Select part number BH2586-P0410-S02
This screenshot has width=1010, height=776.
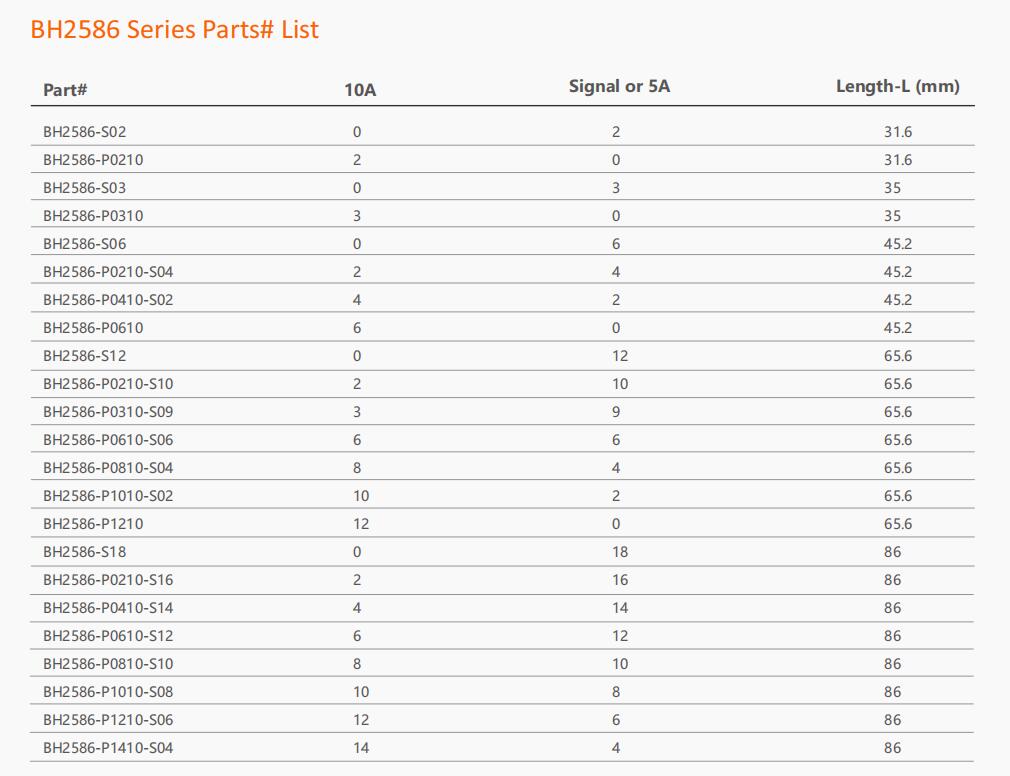pyautogui.click(x=108, y=300)
